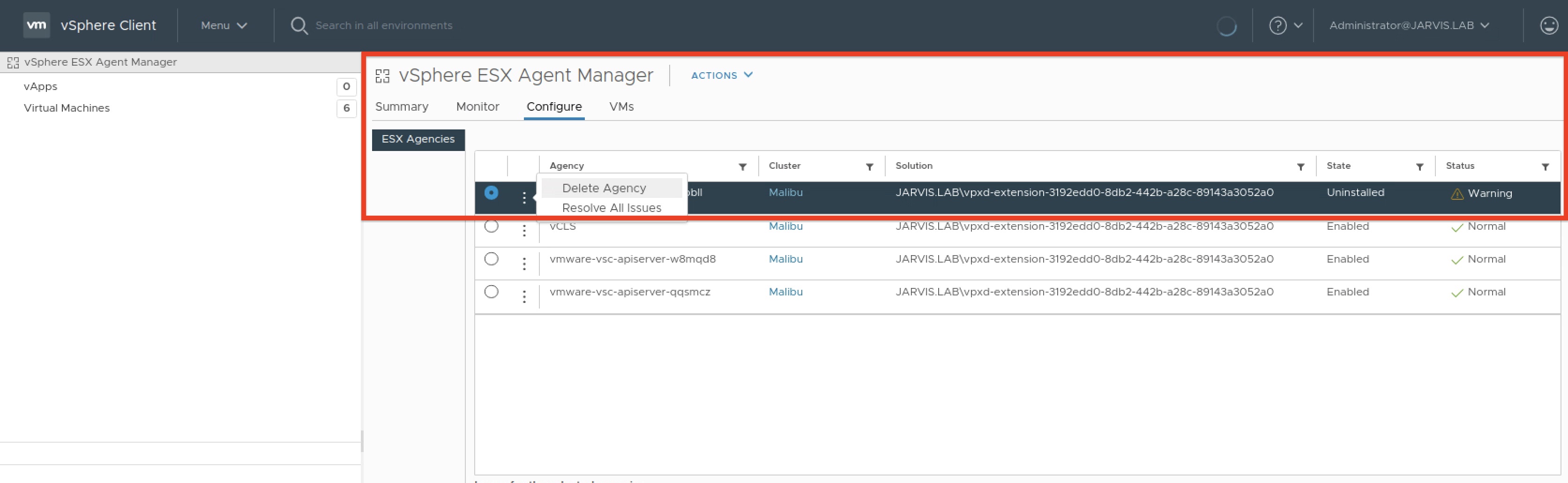Click the Uninstalled state cell
This screenshot has width=1568, height=483.
click(1355, 192)
